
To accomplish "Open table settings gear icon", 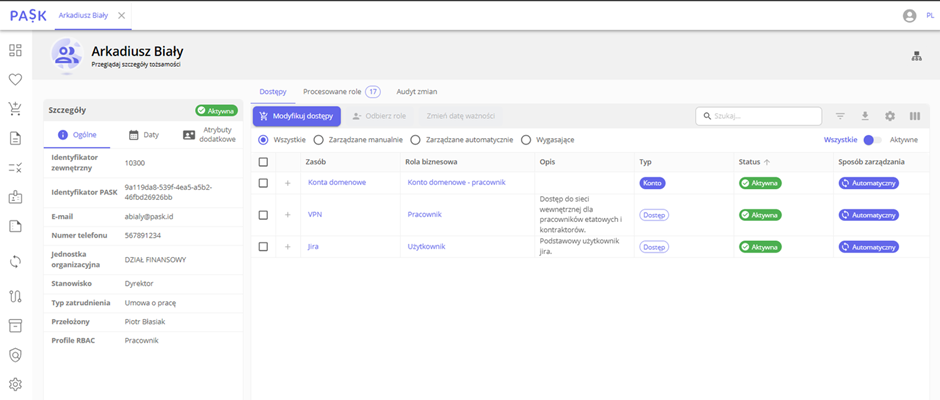I will (x=890, y=116).
